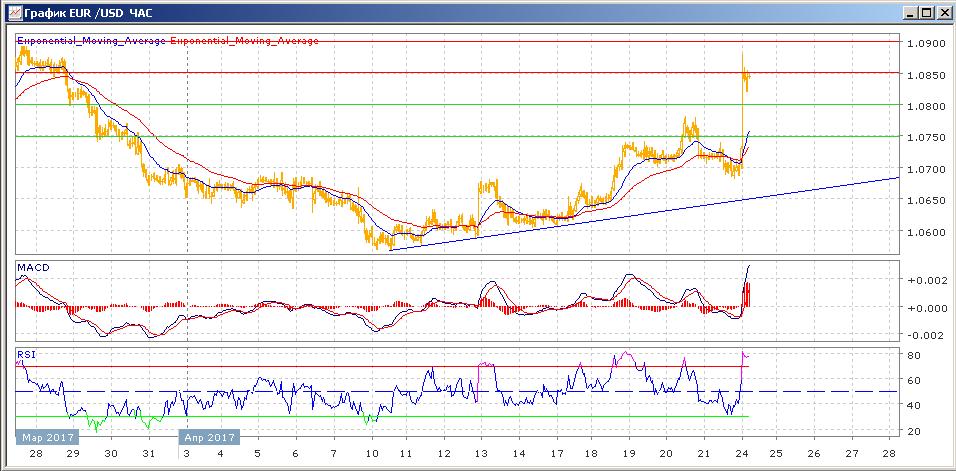Click date axis label 12
The image size is (956, 471).
point(443,454)
